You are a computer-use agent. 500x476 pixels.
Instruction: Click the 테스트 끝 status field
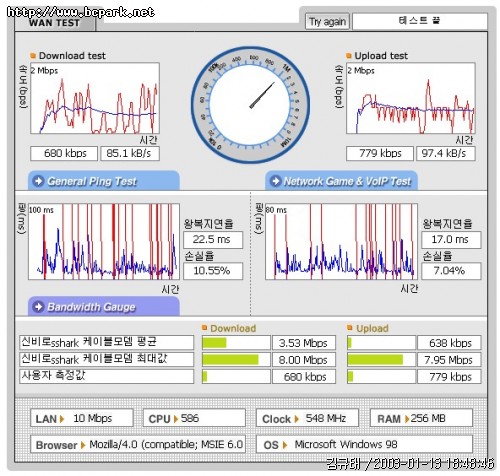tap(420, 21)
